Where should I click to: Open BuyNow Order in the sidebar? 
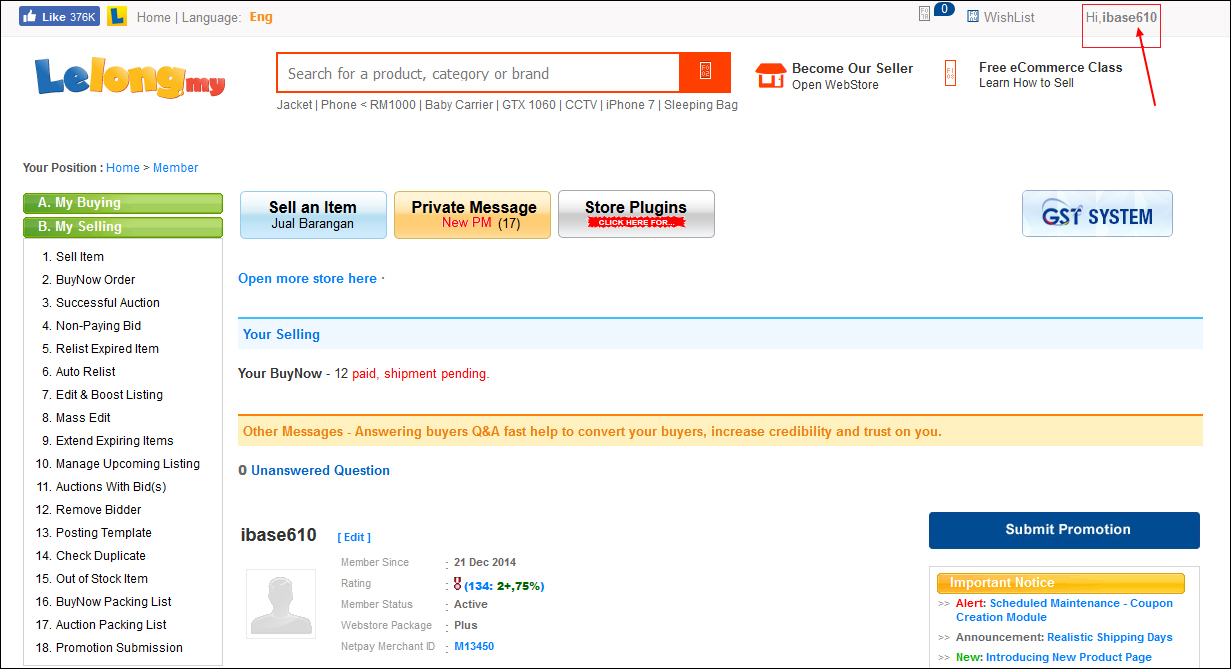(95, 280)
